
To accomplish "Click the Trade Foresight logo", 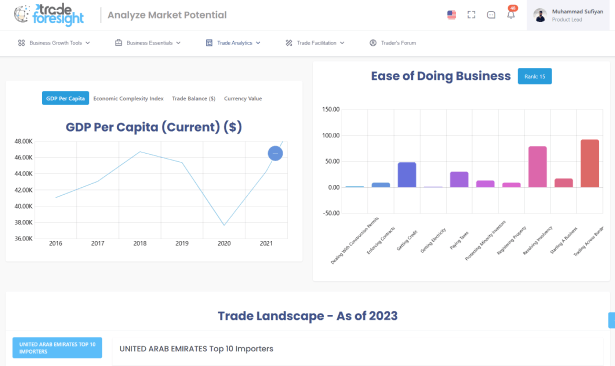I will pyautogui.click(x=49, y=15).
